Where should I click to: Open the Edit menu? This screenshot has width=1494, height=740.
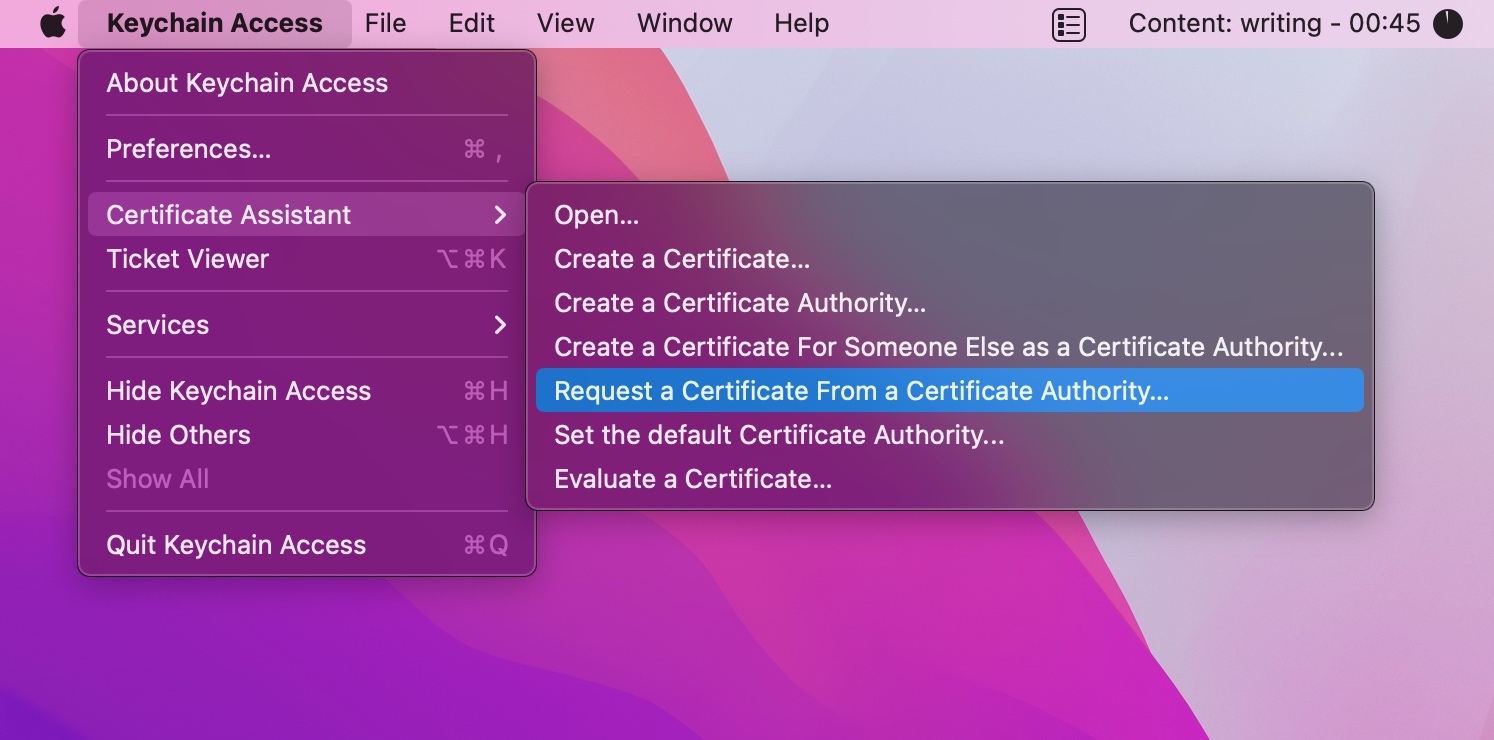472,23
